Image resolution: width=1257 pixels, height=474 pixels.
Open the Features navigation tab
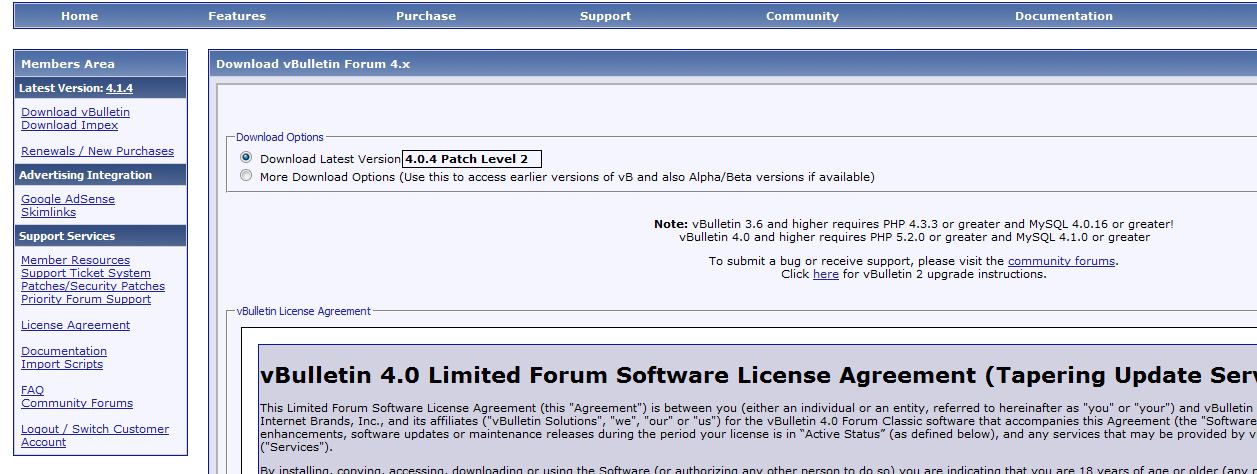click(237, 16)
